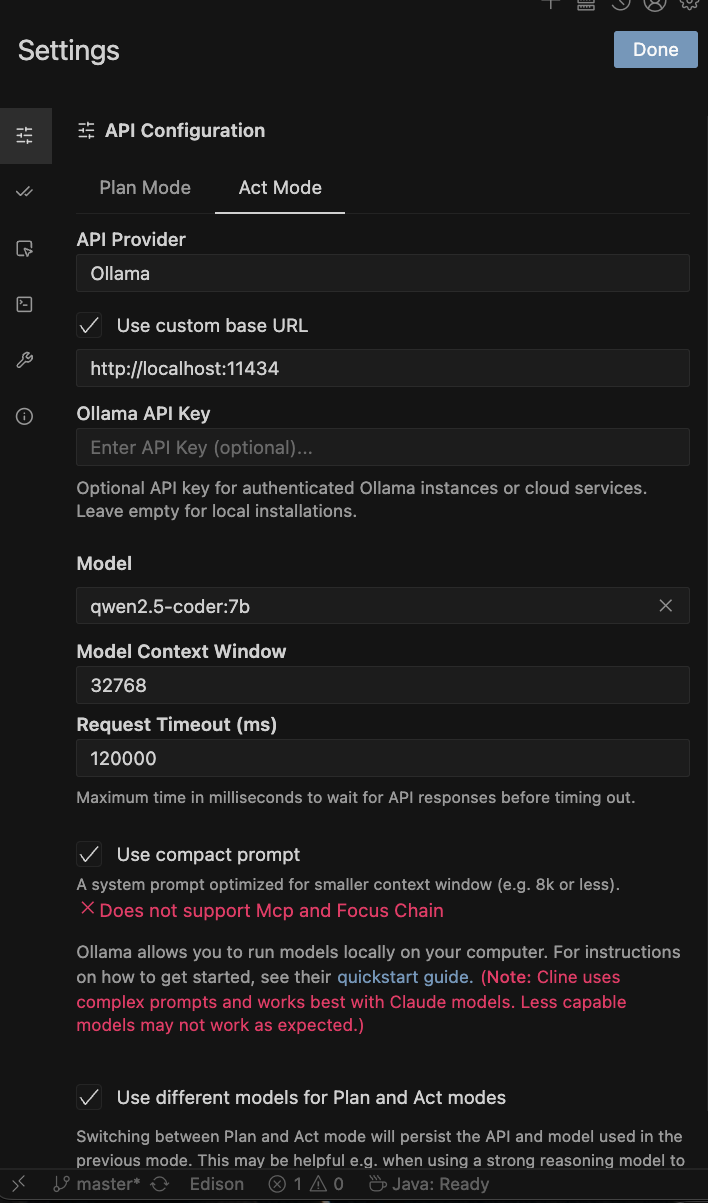The height and width of the screenshot is (1203, 708).
Task: Open the wrench debug settings section
Action: 25,361
